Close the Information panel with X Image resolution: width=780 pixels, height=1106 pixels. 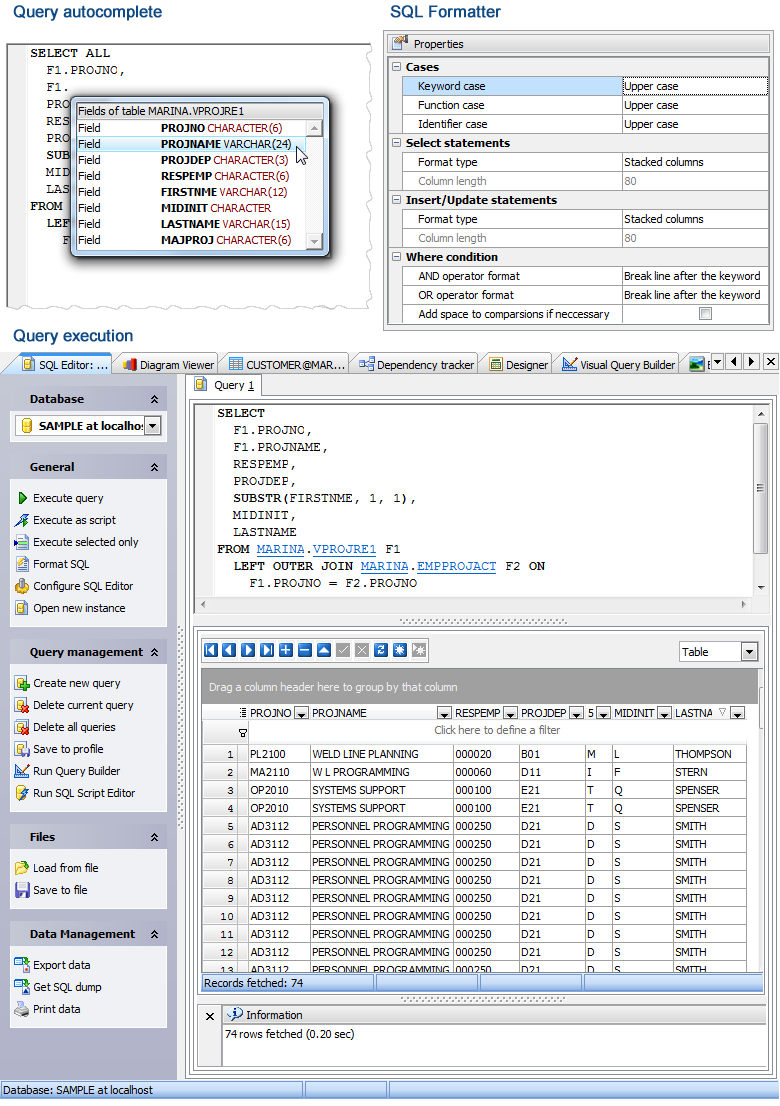[209, 1016]
